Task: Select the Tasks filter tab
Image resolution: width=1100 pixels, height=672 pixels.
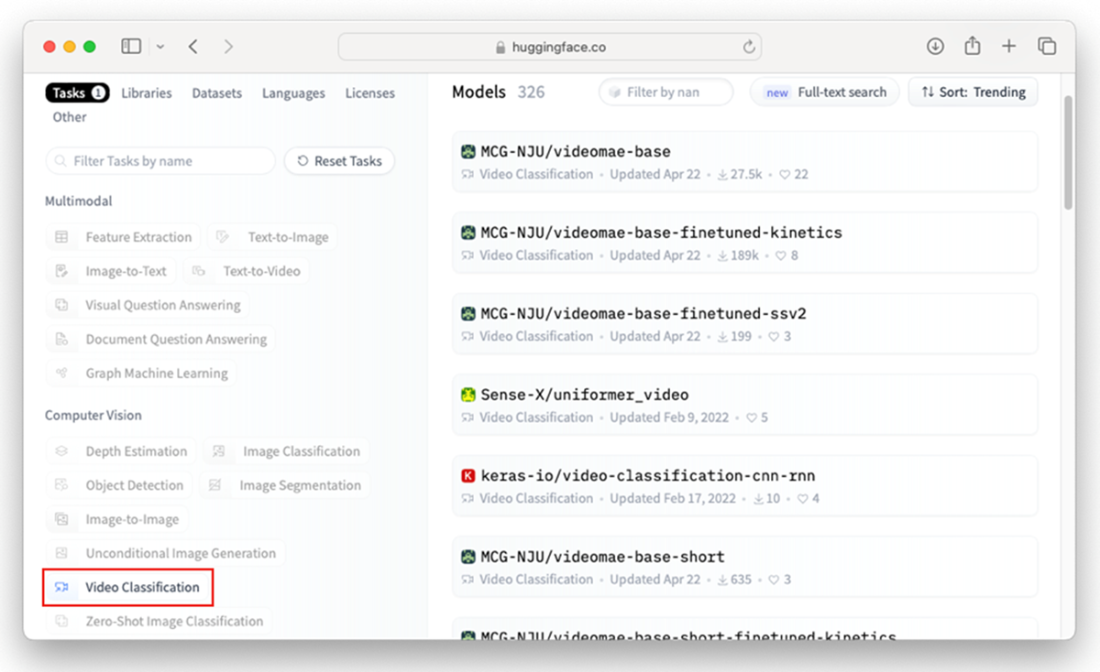Action: (x=77, y=93)
